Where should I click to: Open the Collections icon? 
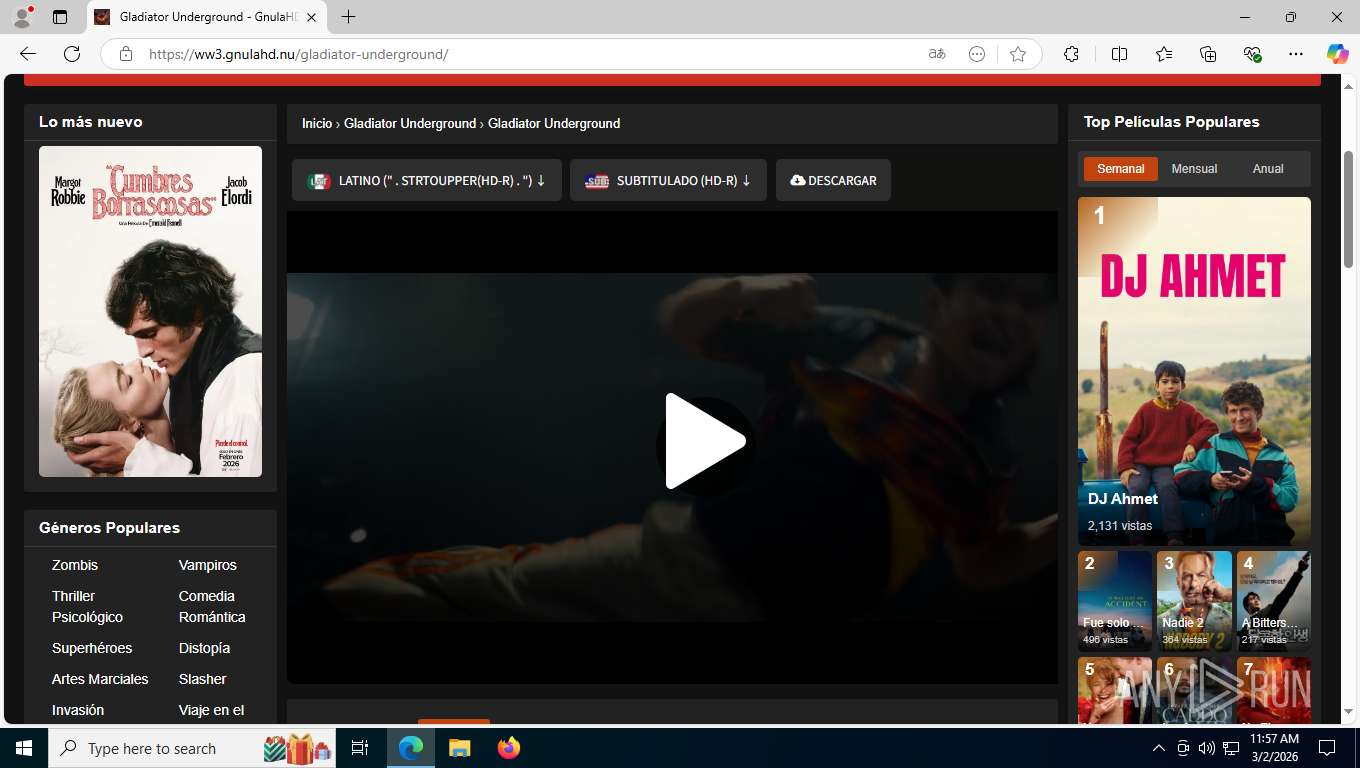(x=1208, y=54)
